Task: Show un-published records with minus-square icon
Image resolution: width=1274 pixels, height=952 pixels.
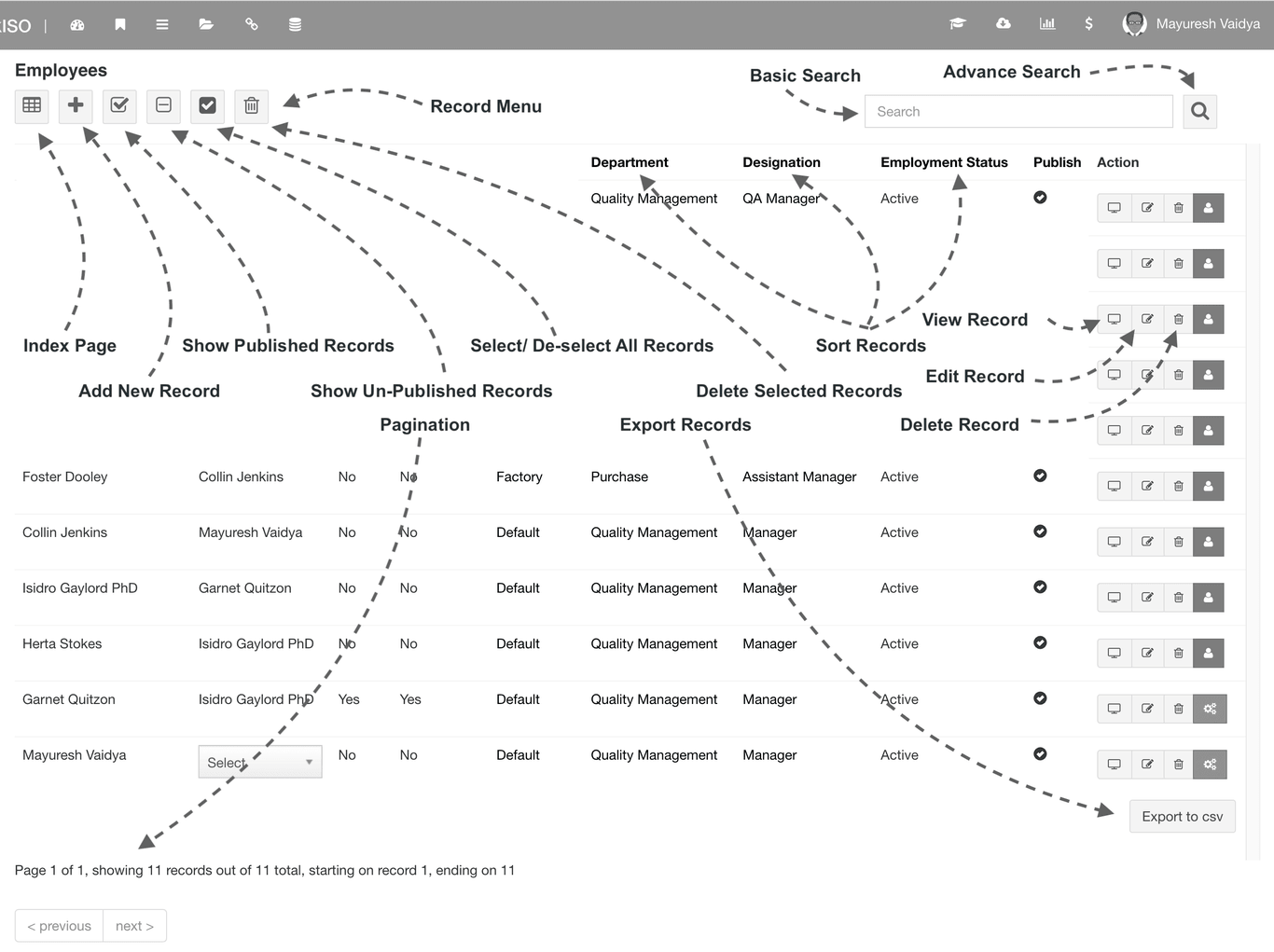Action: click(163, 105)
